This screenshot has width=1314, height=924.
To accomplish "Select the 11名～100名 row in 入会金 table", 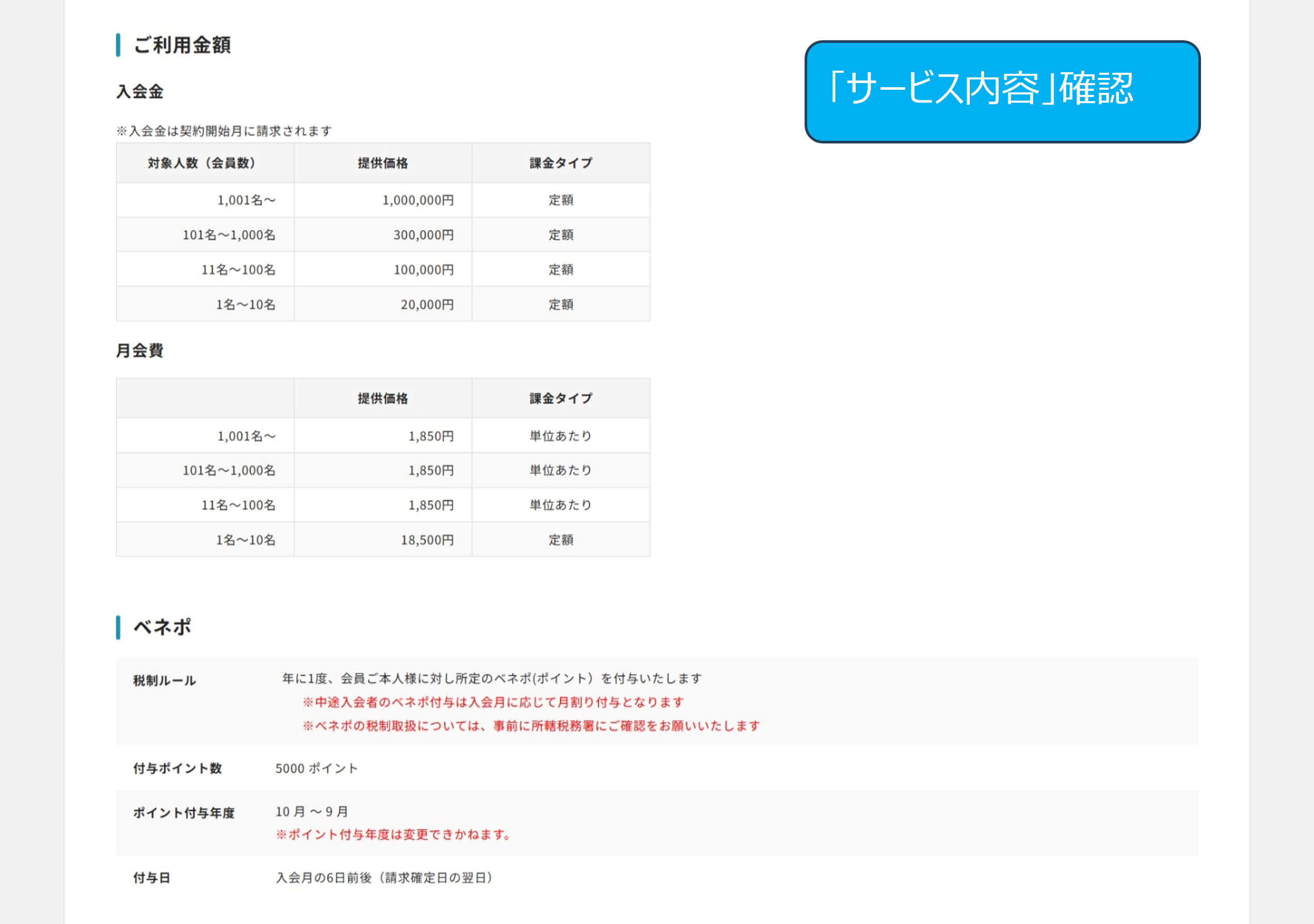I will point(238,269).
